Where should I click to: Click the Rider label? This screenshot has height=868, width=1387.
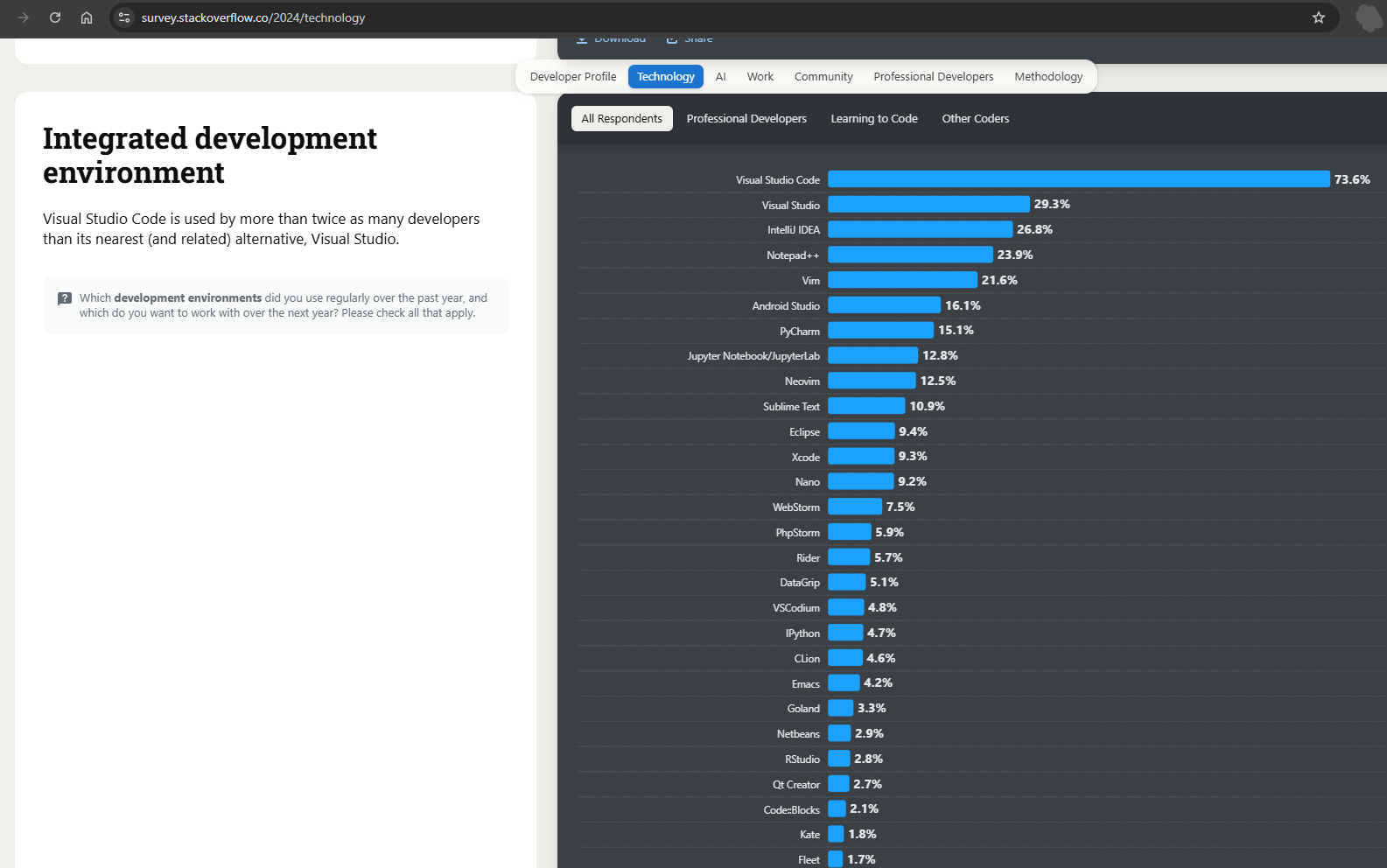809,558
